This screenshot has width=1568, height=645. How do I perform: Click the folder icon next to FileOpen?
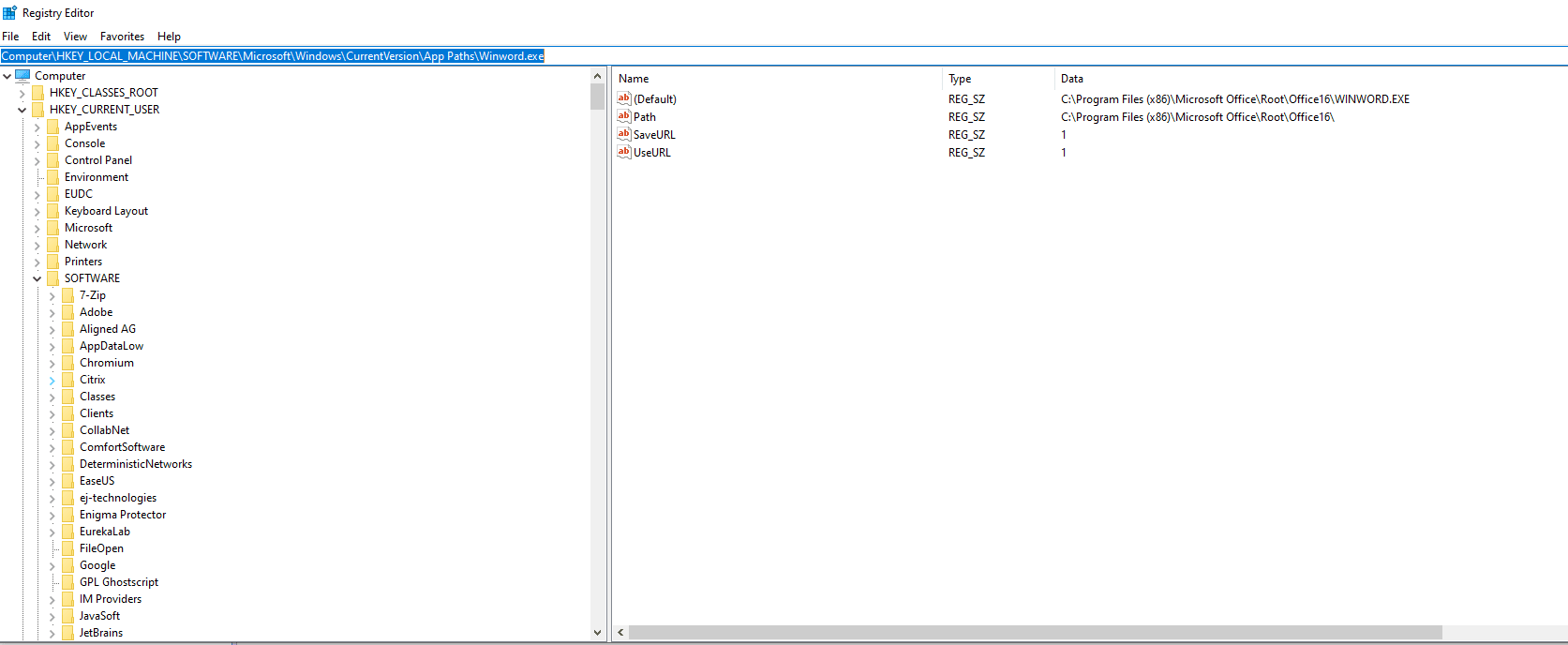tap(67, 548)
